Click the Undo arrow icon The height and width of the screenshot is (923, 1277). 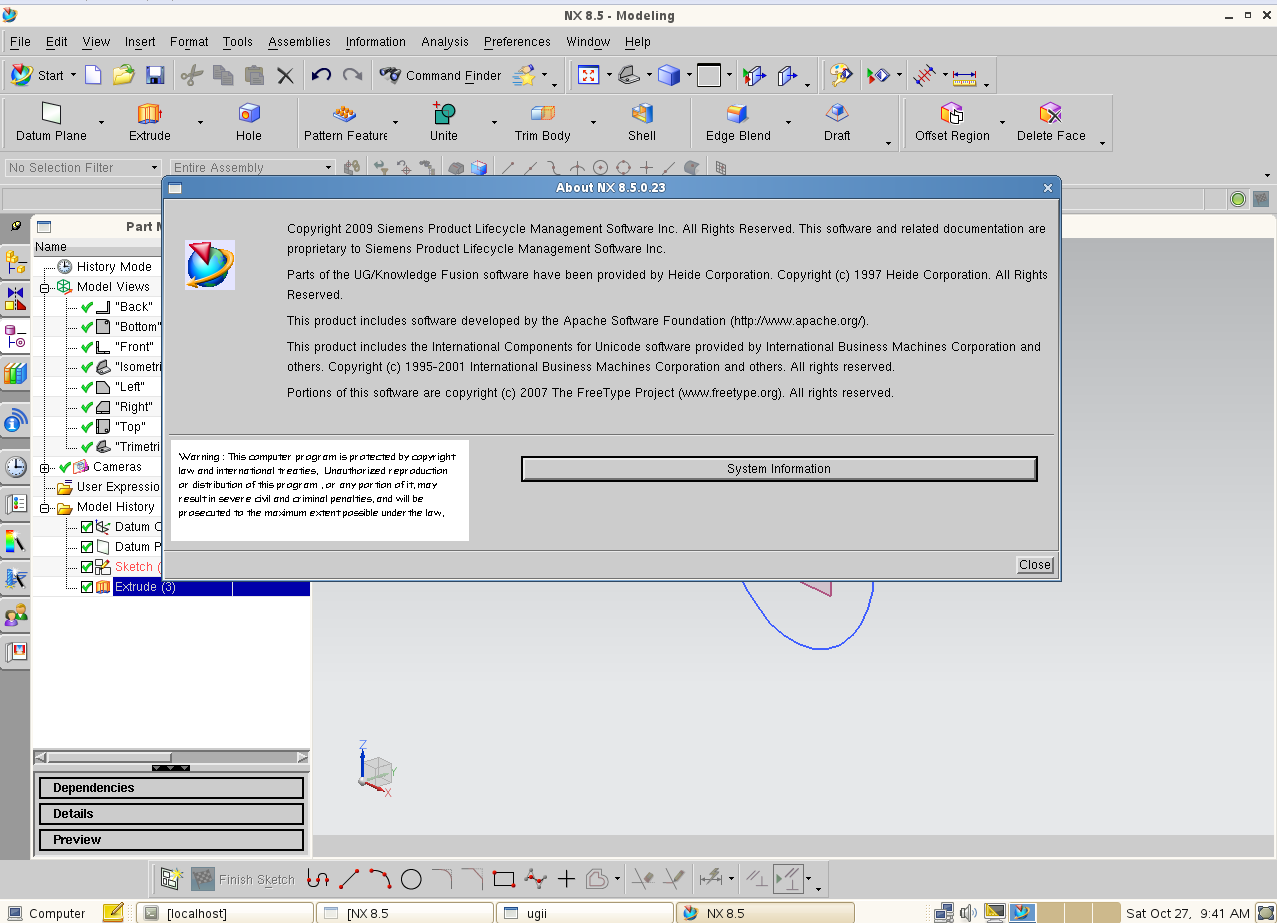321,75
